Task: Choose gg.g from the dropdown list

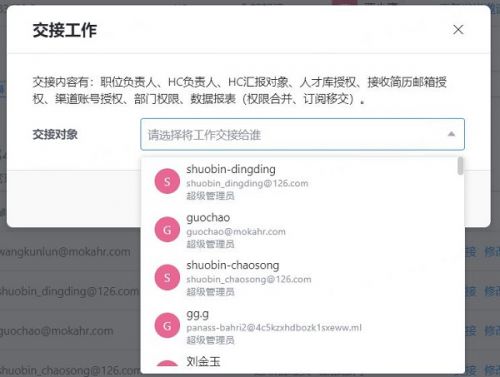Action: point(302,326)
